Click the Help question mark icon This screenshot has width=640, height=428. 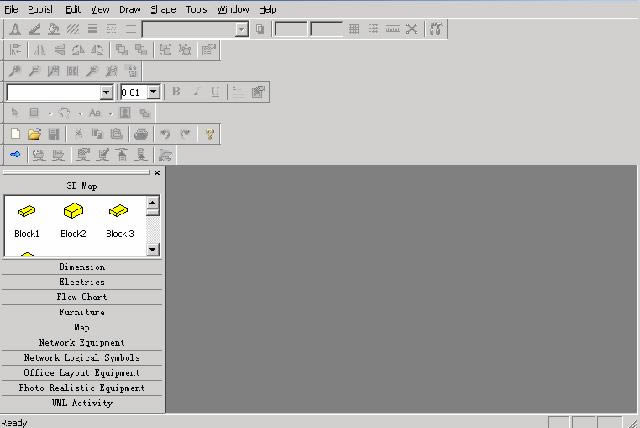point(209,134)
